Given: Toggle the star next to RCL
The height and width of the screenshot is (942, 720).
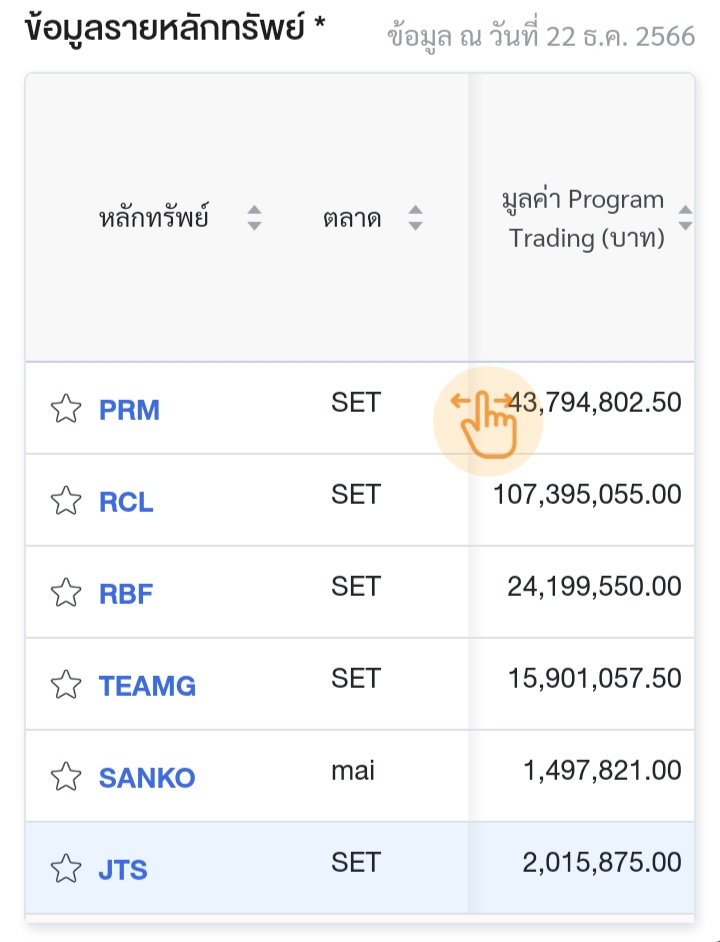Looking at the screenshot, I should (66, 501).
